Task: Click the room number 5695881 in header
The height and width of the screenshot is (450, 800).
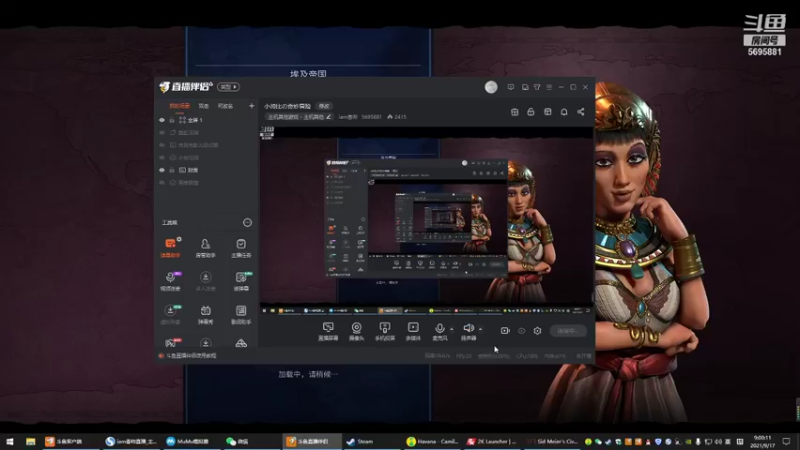Action: (x=371, y=117)
